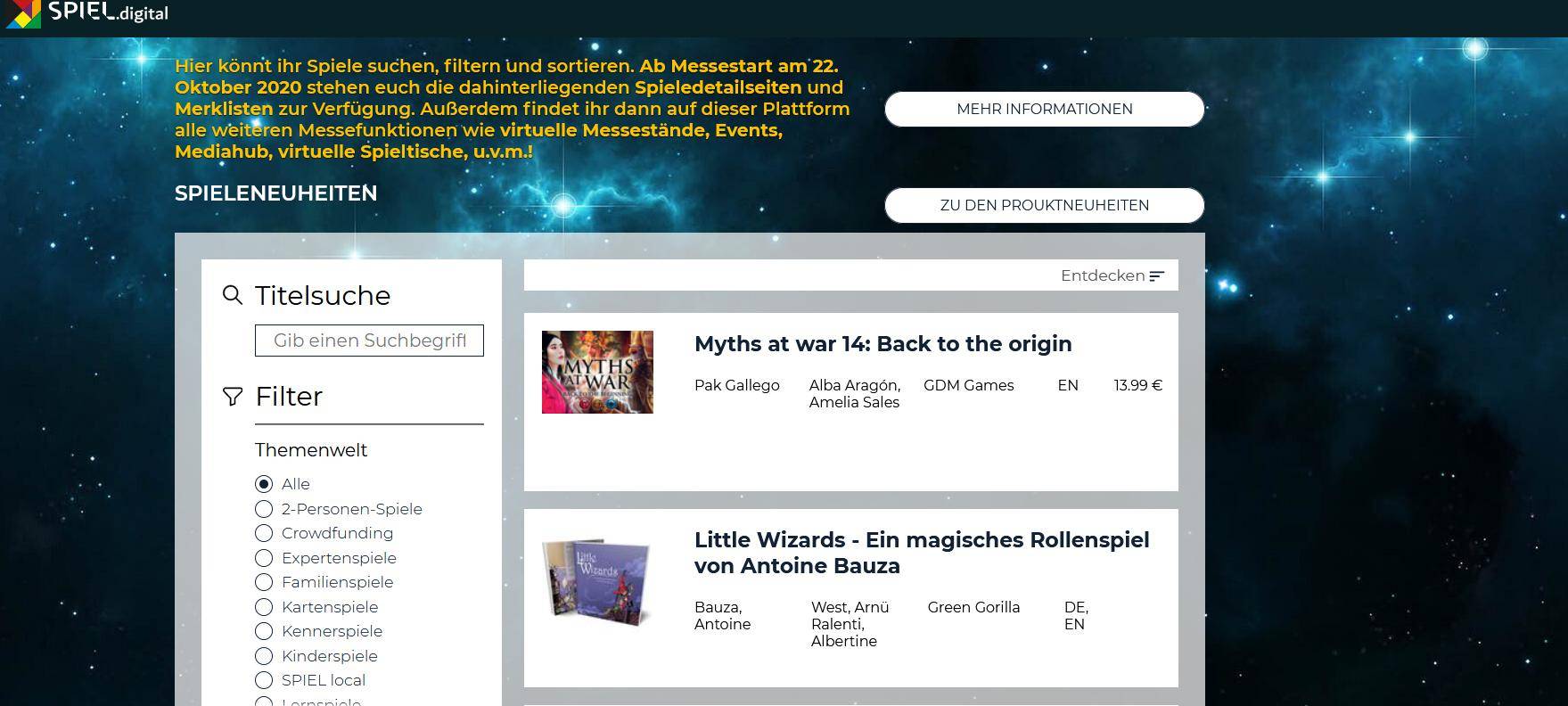Click the Filter funnel icon
The height and width of the screenshot is (706, 1568).
coord(233,397)
